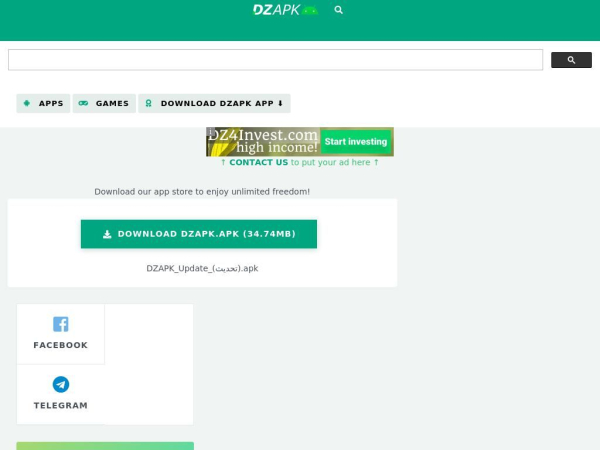Screen dimensions: 600x450
Task: Open the Games category
Action: [x=104, y=103]
